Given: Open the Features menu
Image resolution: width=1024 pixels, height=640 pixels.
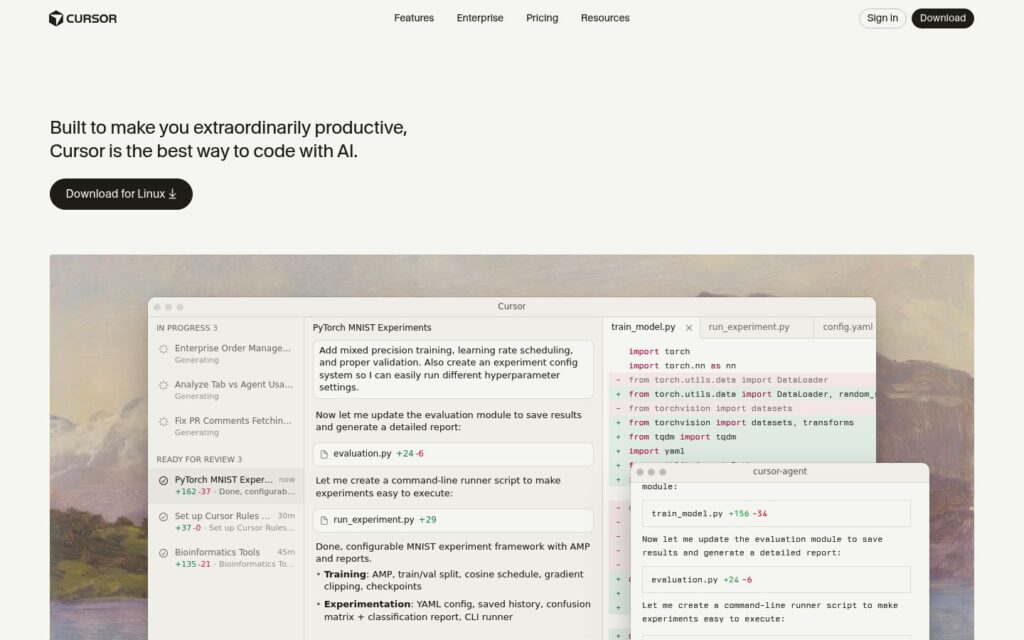Looking at the screenshot, I should click(x=414, y=18).
